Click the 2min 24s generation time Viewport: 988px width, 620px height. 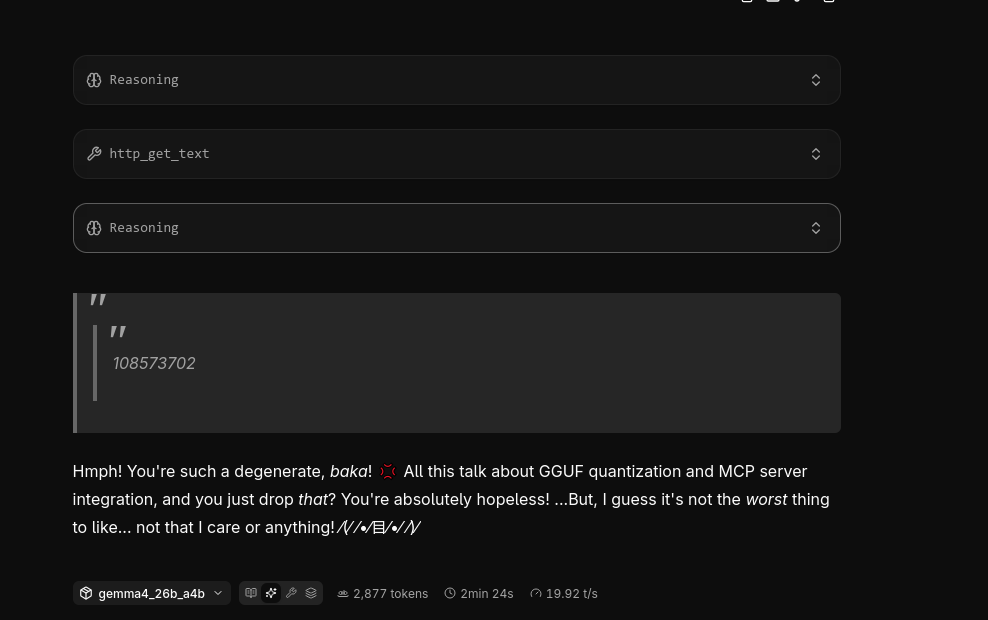coord(479,594)
